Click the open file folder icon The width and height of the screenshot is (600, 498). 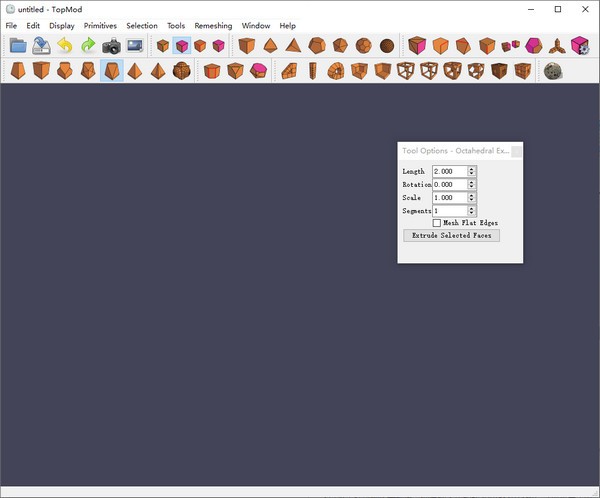coord(18,46)
